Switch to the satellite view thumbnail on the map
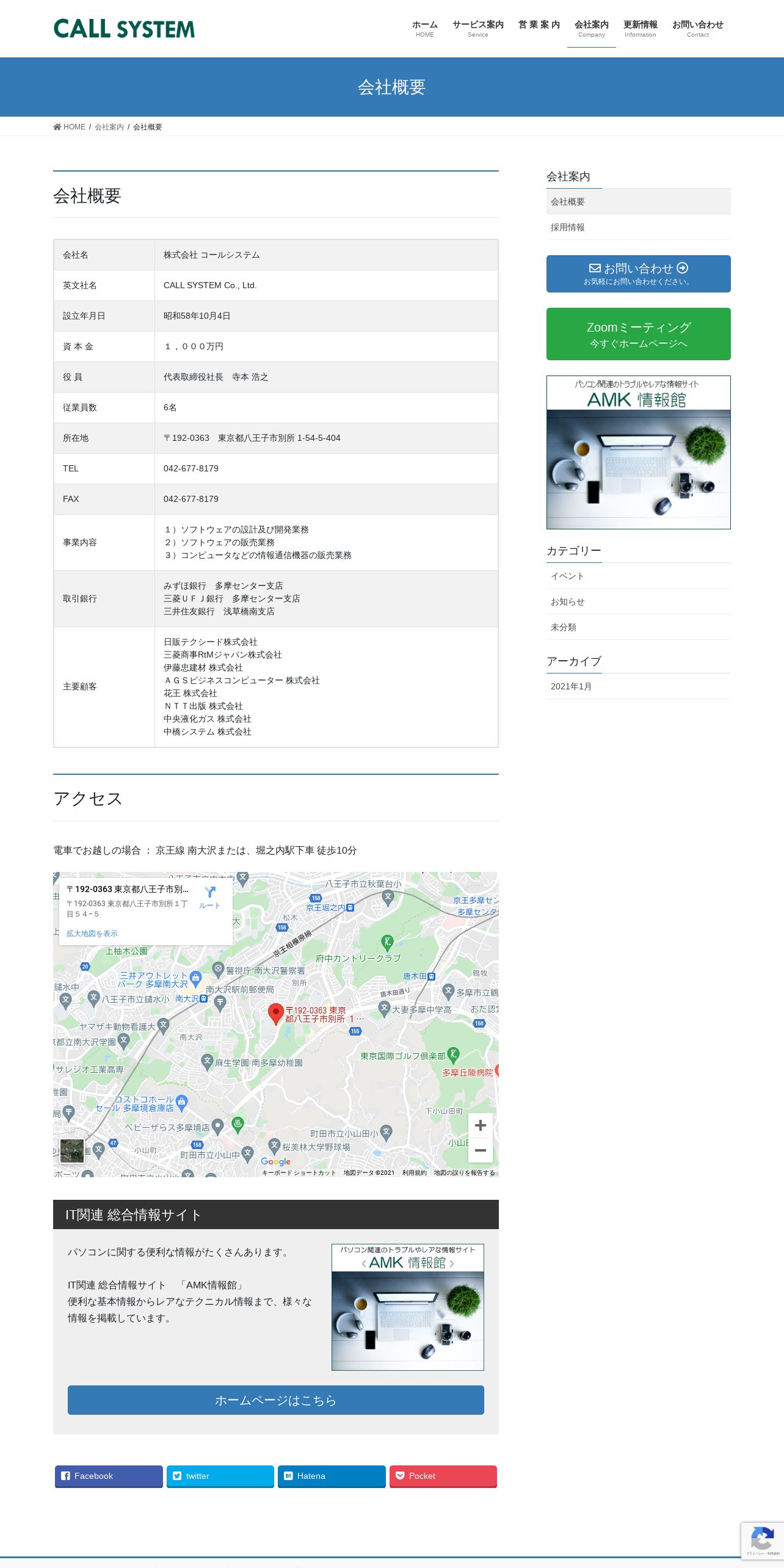The height and width of the screenshot is (1568, 784). (x=72, y=1151)
